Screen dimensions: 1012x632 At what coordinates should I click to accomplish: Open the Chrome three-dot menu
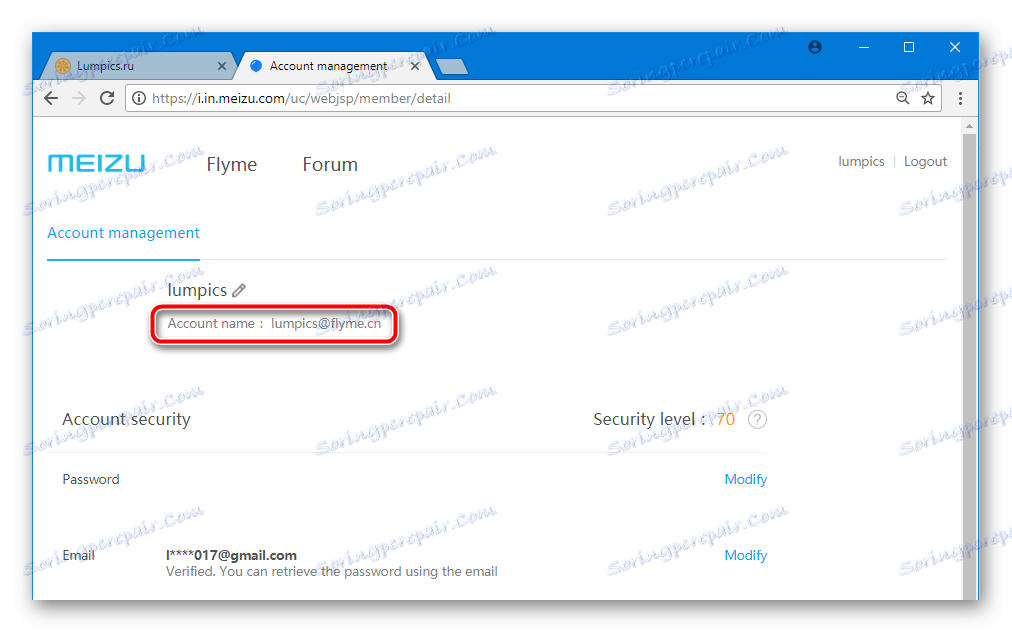(960, 98)
